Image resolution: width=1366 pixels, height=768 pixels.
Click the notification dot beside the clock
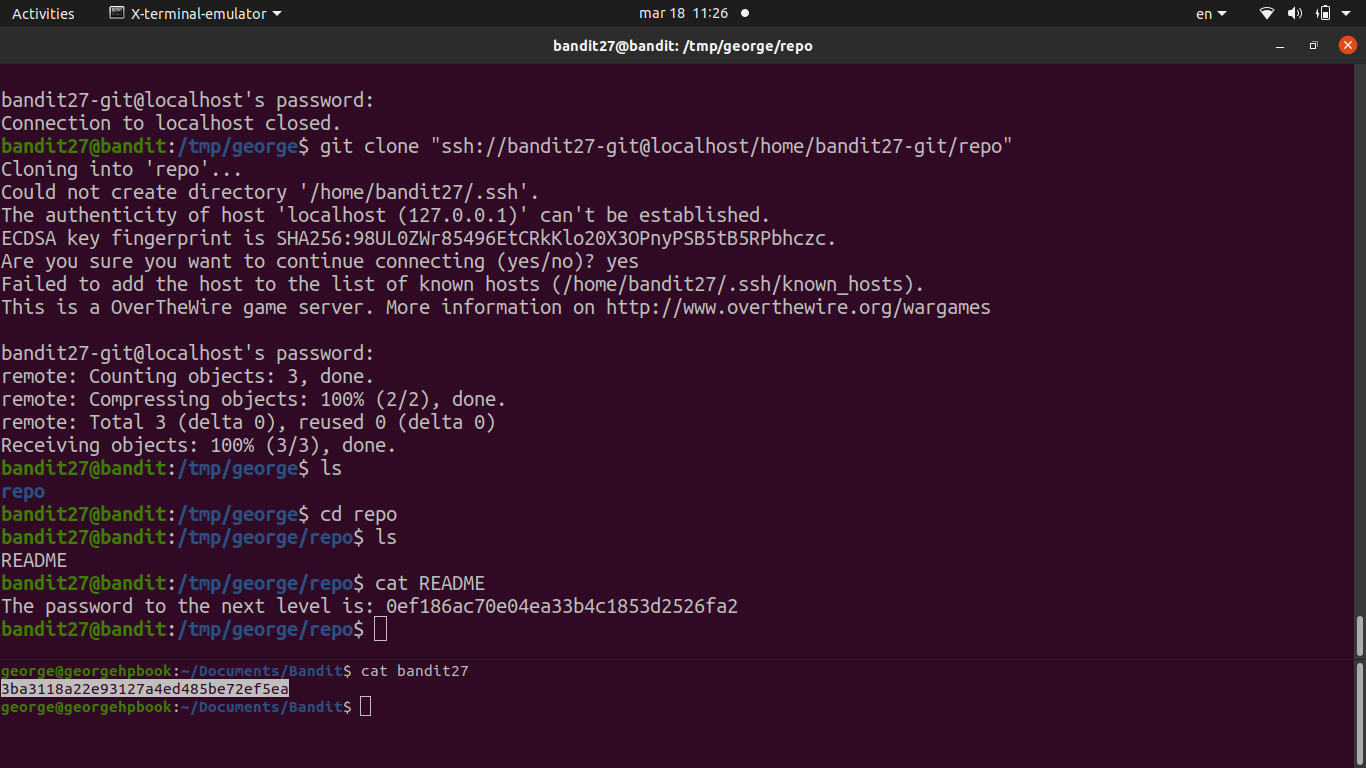[745, 14]
